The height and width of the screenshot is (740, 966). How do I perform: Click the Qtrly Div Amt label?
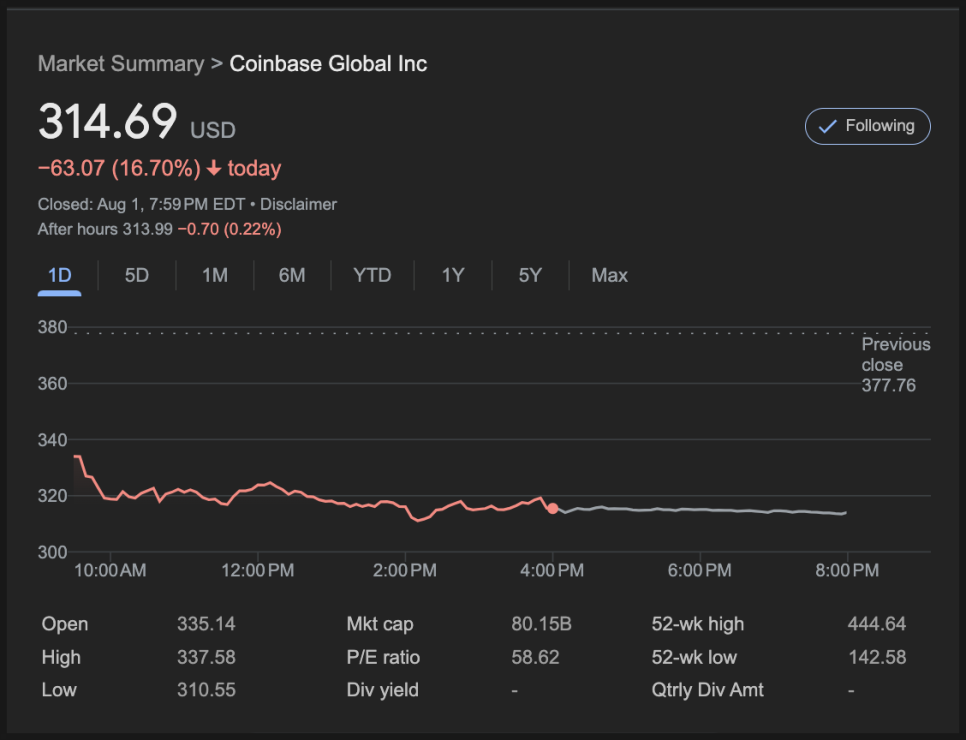(707, 690)
